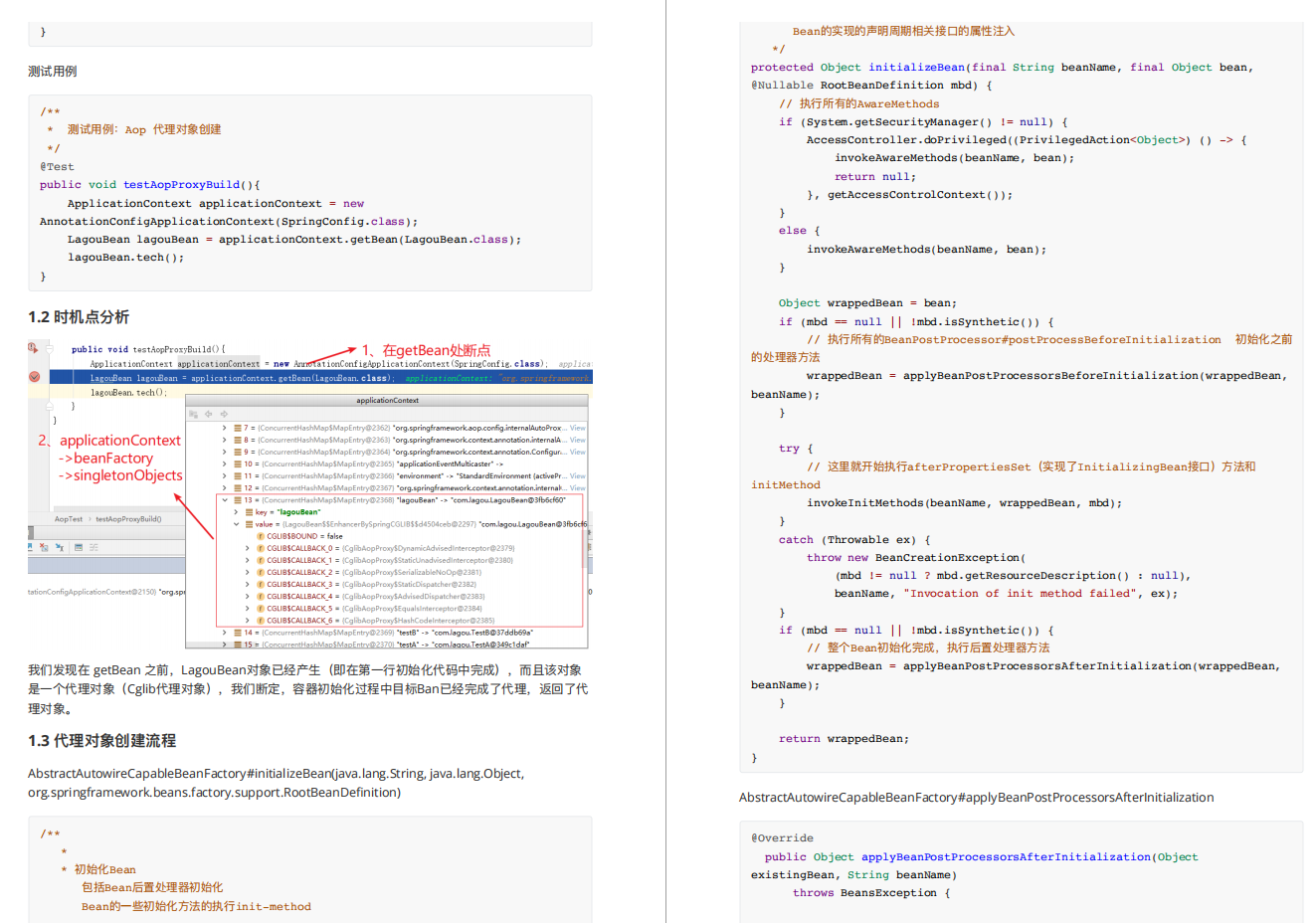Click the tree-structure icon in popup toolbar

(x=193, y=414)
